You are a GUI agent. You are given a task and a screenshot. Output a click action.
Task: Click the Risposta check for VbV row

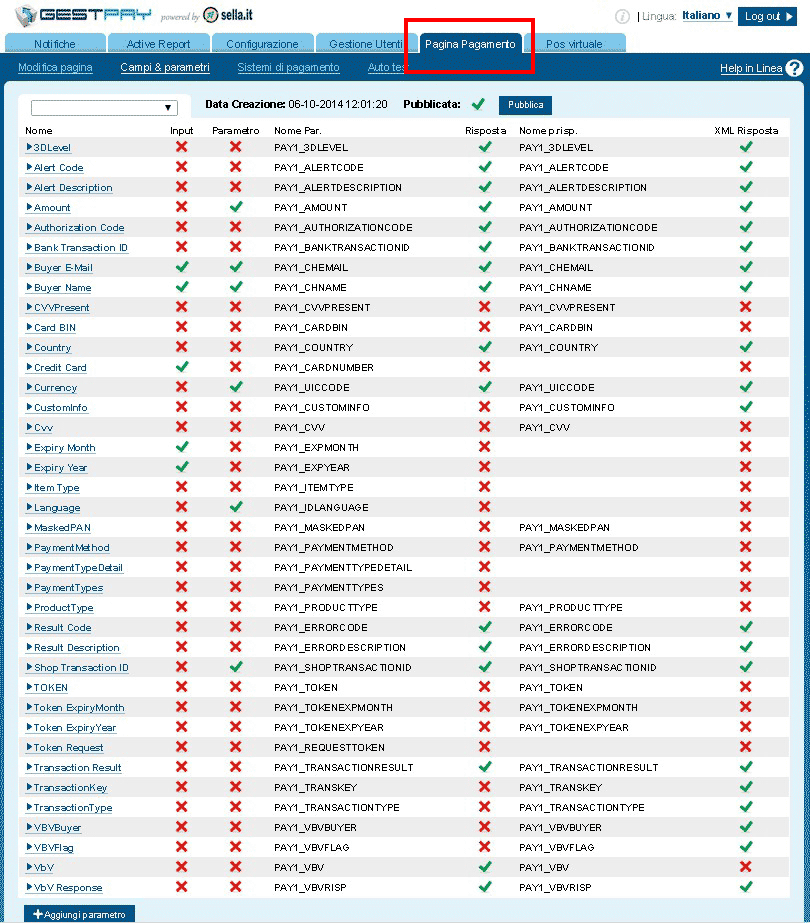click(x=485, y=867)
